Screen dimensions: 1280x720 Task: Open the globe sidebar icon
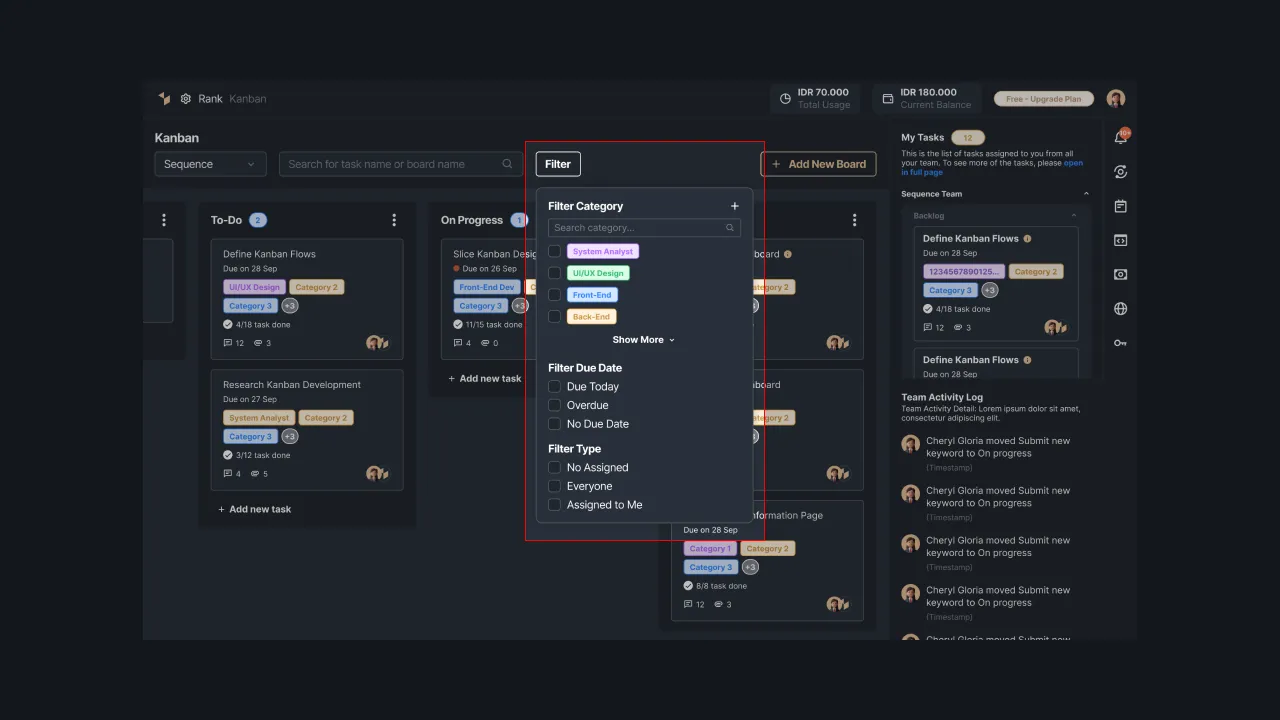1121,309
